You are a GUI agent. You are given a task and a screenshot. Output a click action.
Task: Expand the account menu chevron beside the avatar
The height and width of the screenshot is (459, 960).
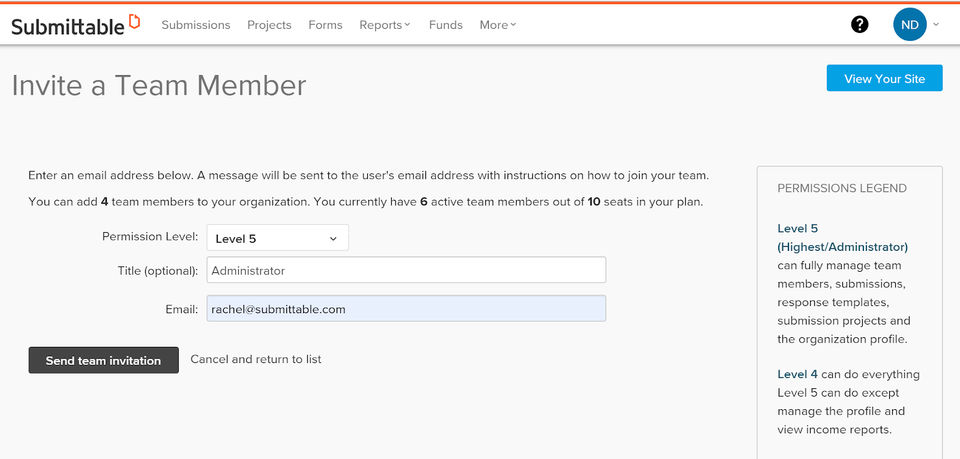[x=936, y=25]
